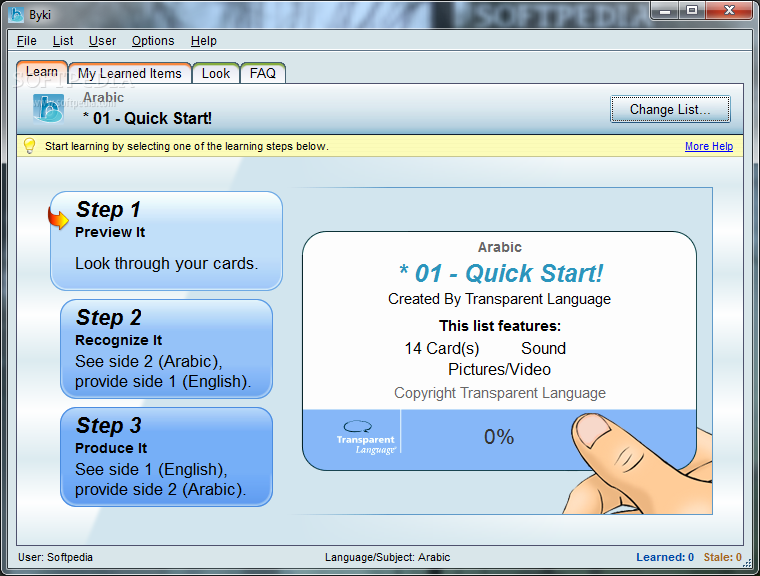Click the Change List button

(670, 110)
